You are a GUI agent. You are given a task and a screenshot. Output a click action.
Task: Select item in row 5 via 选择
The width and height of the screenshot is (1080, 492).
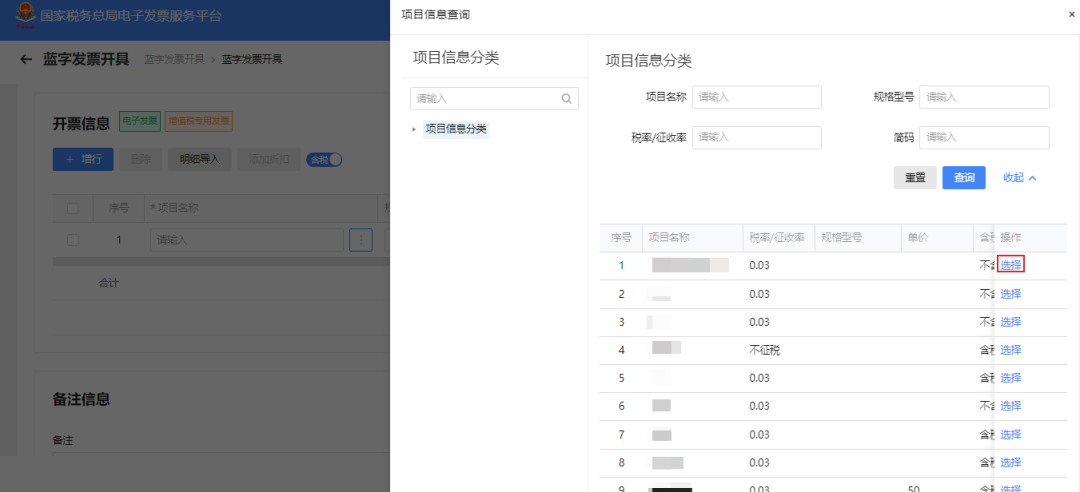[x=1011, y=378]
